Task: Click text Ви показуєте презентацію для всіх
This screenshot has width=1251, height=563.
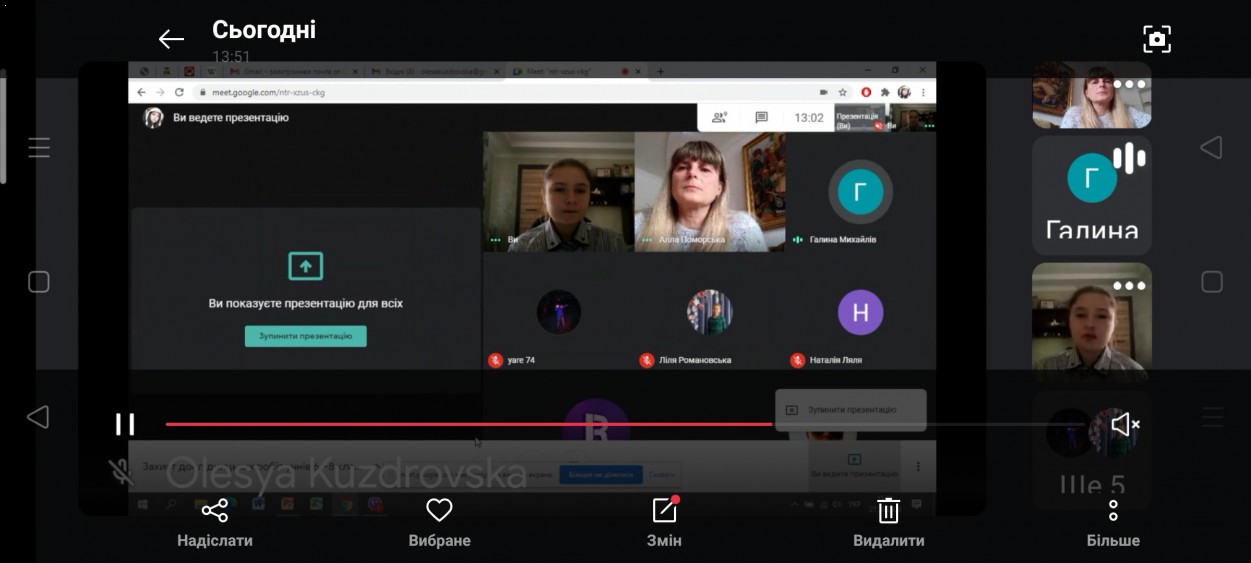Action: click(x=306, y=303)
